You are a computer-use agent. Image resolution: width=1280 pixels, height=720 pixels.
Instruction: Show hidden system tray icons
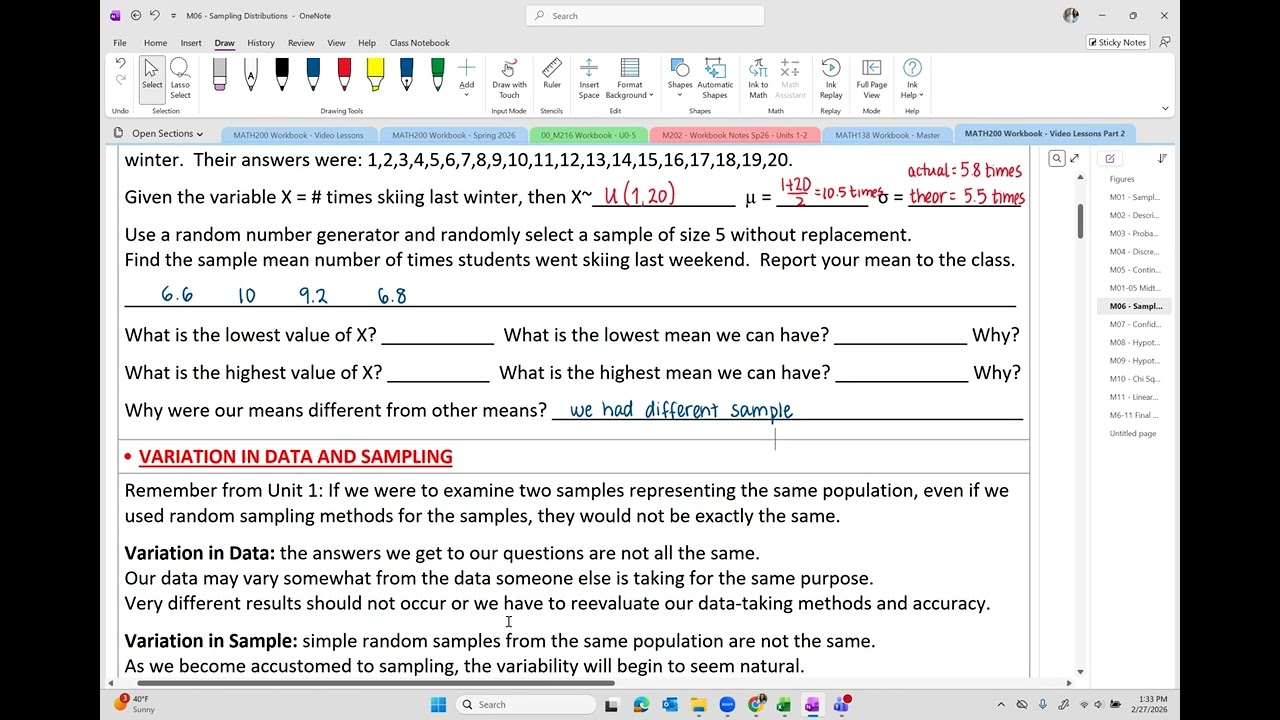(1001, 705)
